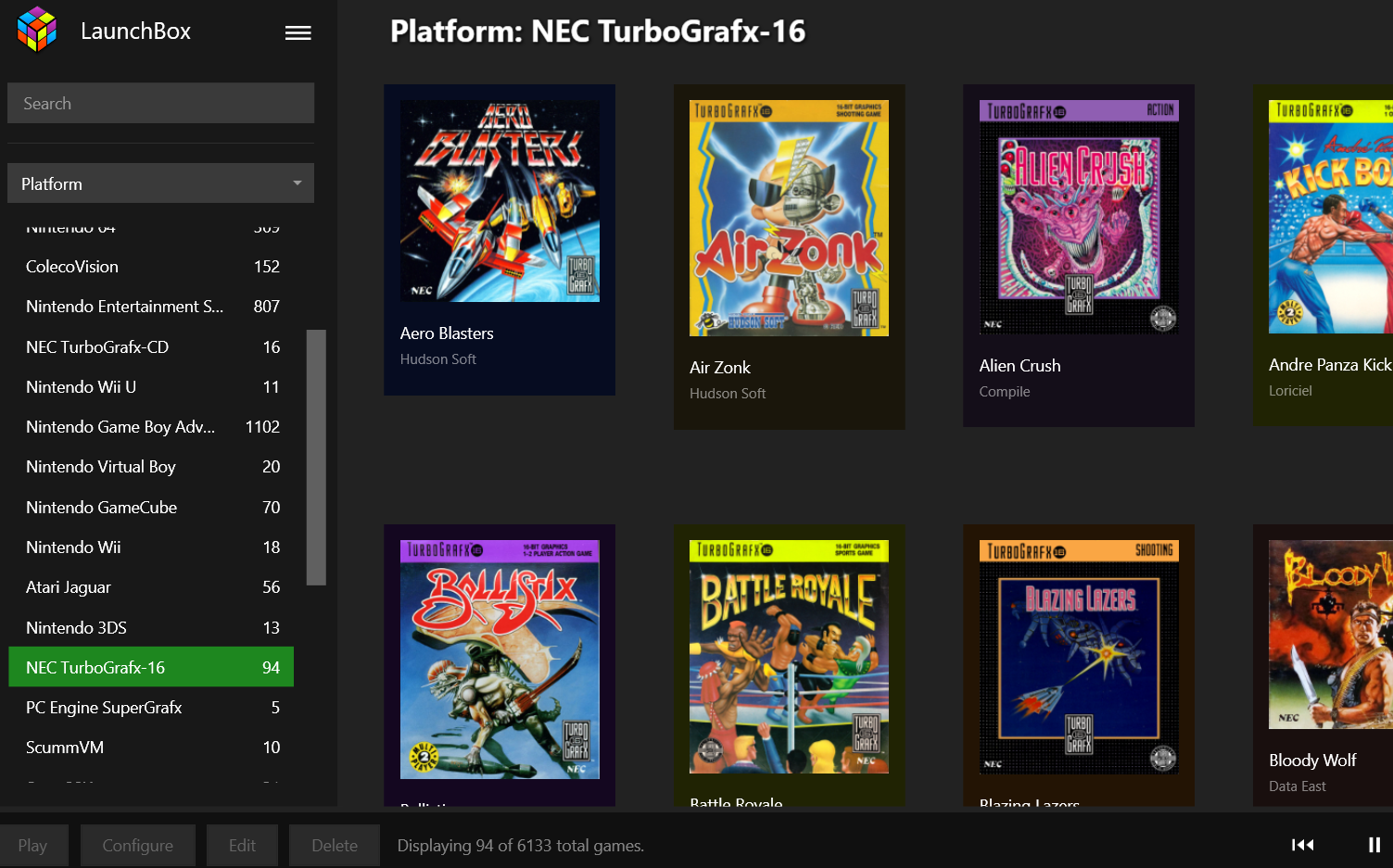Select PC Engine SuperGrafx platform
The height and width of the screenshot is (868, 1393).
coord(151,708)
